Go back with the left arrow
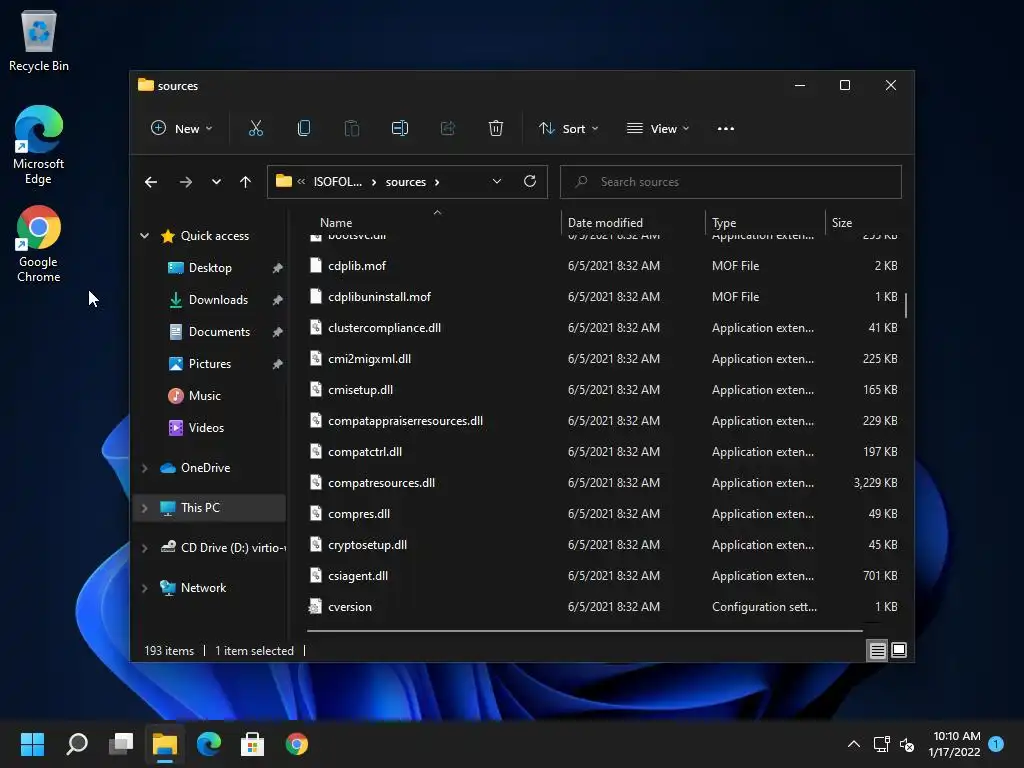The image size is (1024, 768). [151, 182]
